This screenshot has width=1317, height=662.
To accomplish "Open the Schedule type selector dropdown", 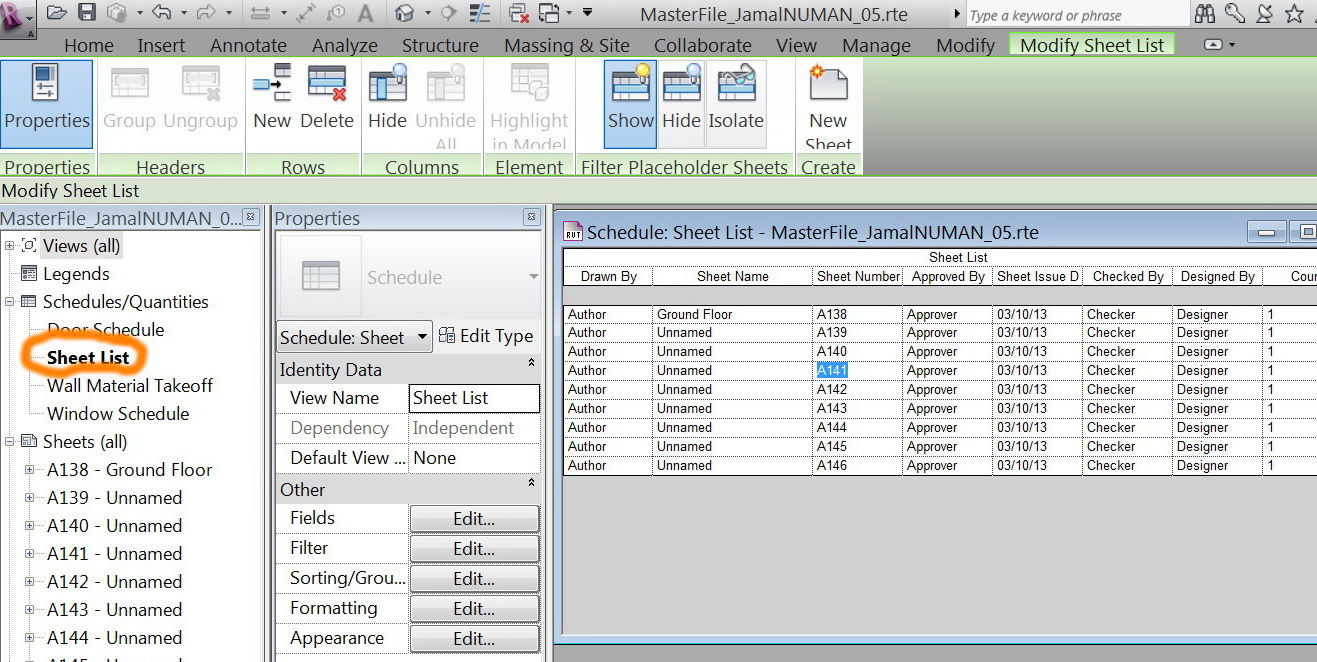I will click(421, 337).
